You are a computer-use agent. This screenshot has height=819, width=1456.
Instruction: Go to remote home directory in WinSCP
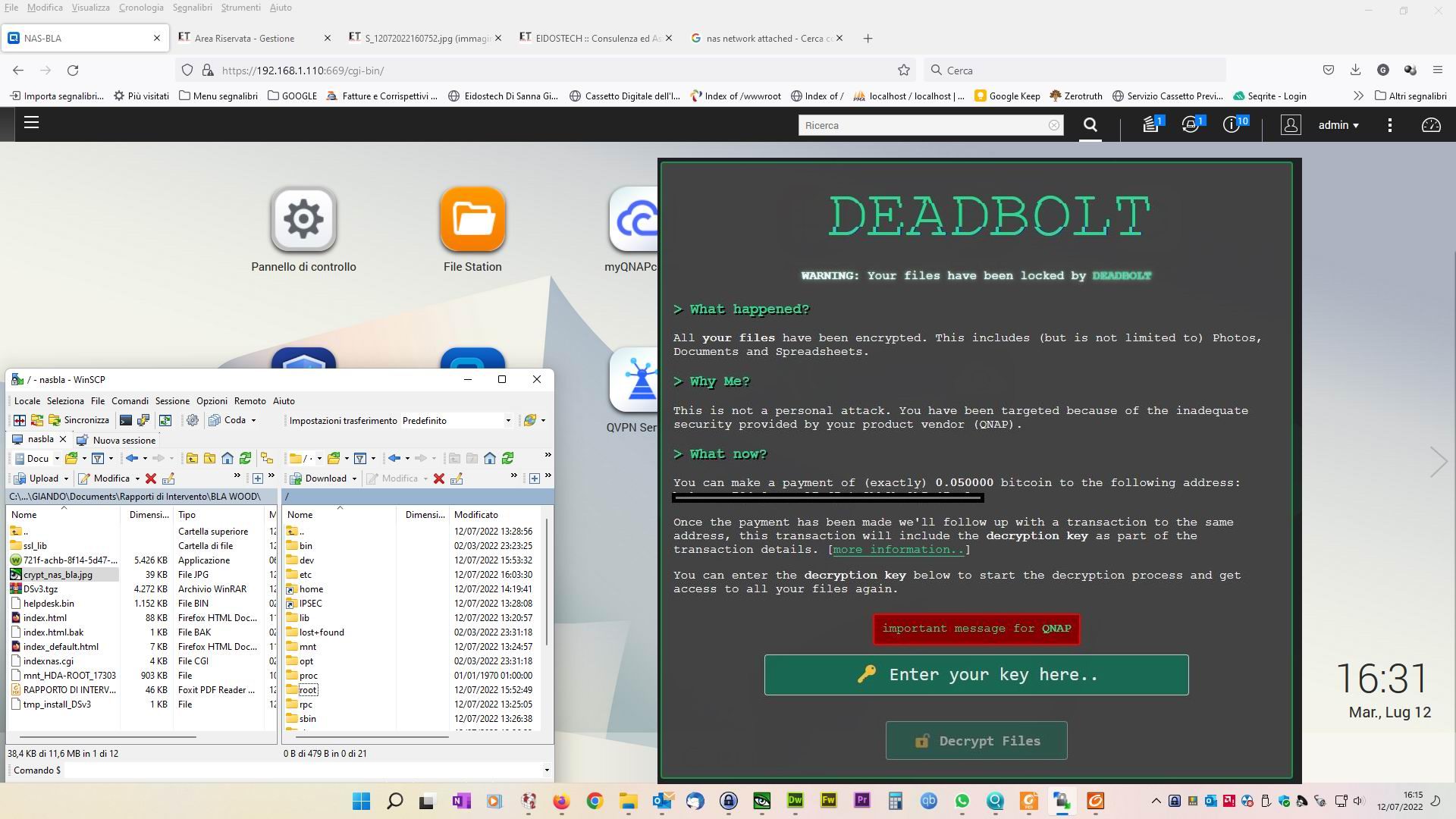(x=490, y=458)
